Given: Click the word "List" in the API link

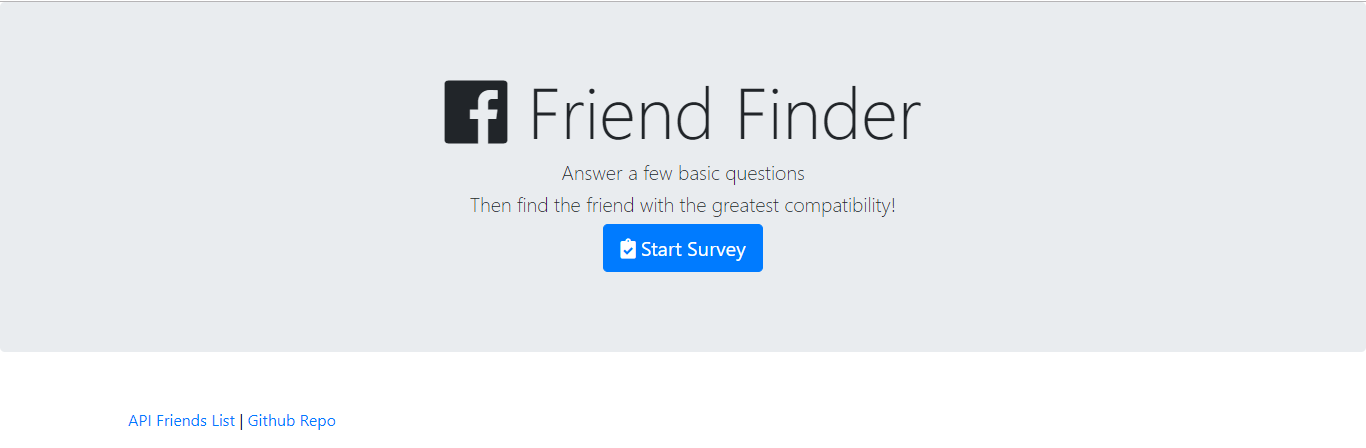Looking at the screenshot, I should pos(223,421).
